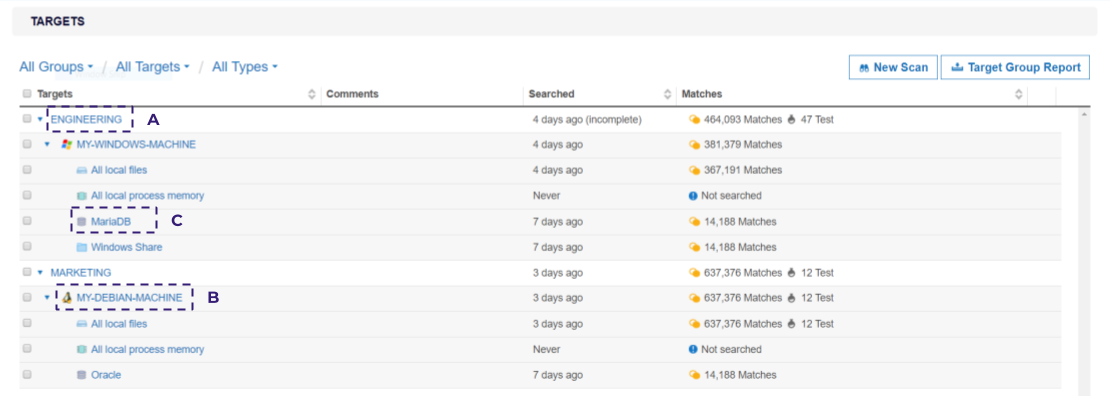
Task: Click the flame icon beside 47 Test
Action: tap(791, 120)
